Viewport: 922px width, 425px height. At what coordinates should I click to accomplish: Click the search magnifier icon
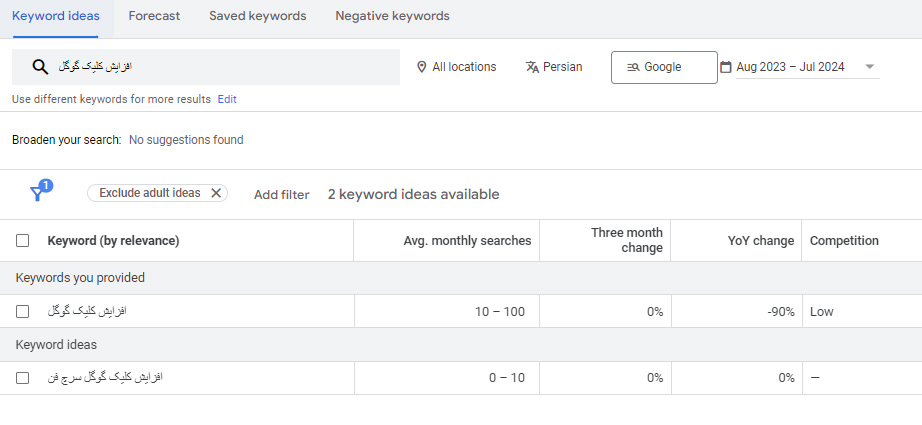pyautogui.click(x=40, y=67)
